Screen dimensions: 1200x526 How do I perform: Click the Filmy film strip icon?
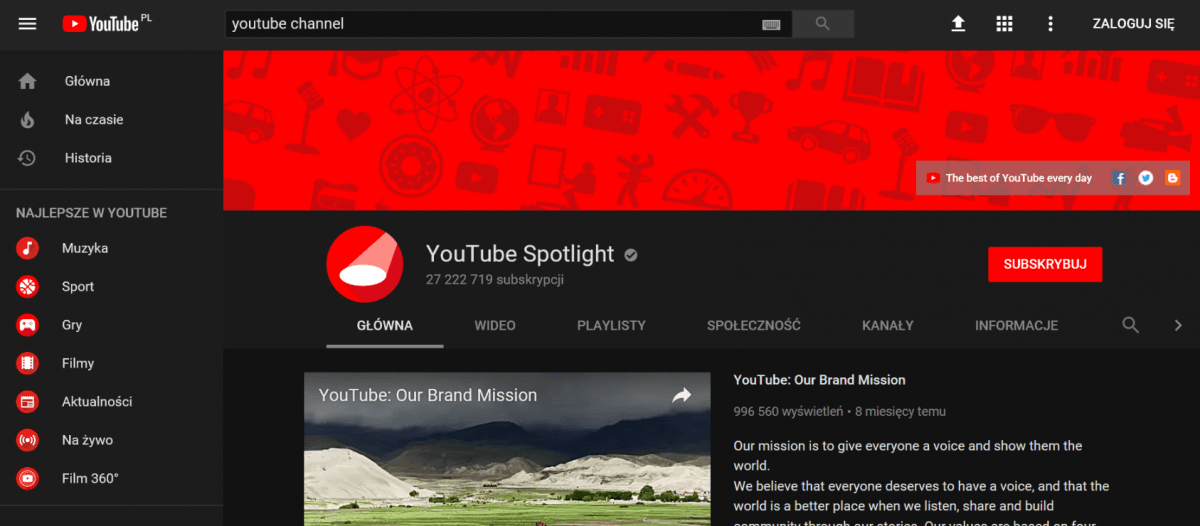(x=27, y=364)
